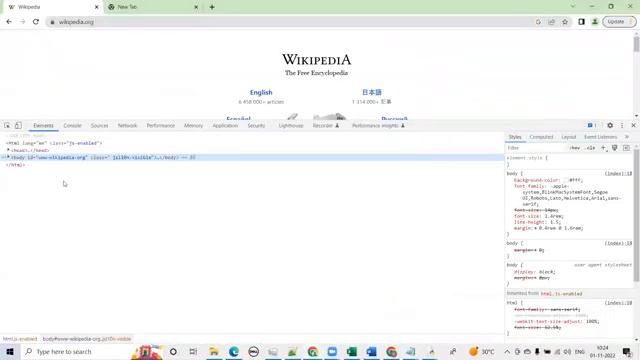Expand the body element node
The height and width of the screenshot is (360, 640).
click(x=8, y=157)
